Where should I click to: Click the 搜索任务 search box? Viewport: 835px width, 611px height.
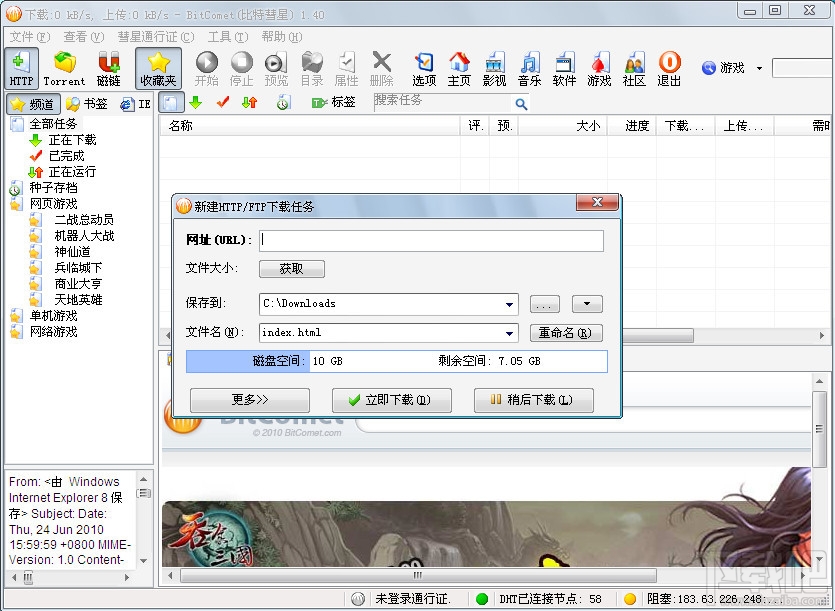pos(443,102)
